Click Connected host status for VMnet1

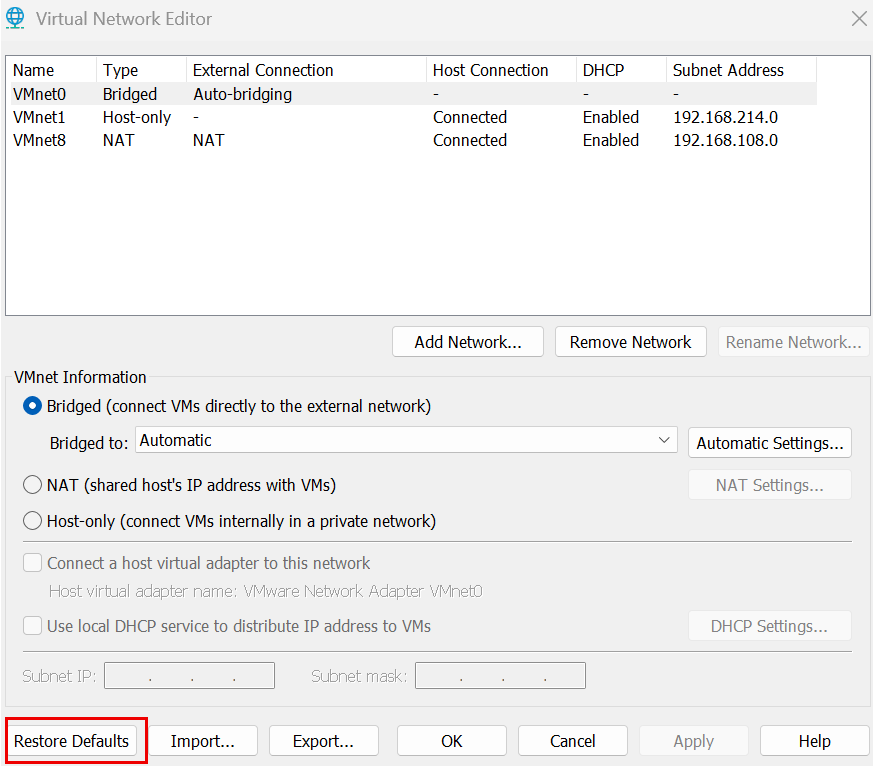pos(470,117)
